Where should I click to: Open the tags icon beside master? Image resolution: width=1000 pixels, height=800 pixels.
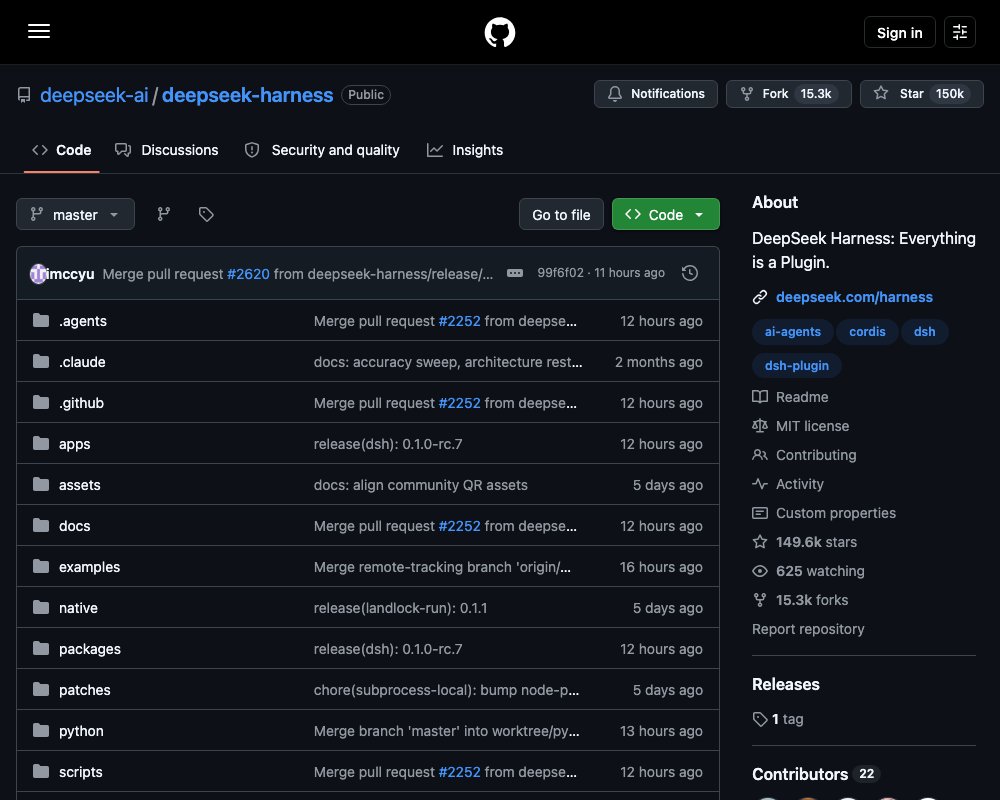[206, 214]
